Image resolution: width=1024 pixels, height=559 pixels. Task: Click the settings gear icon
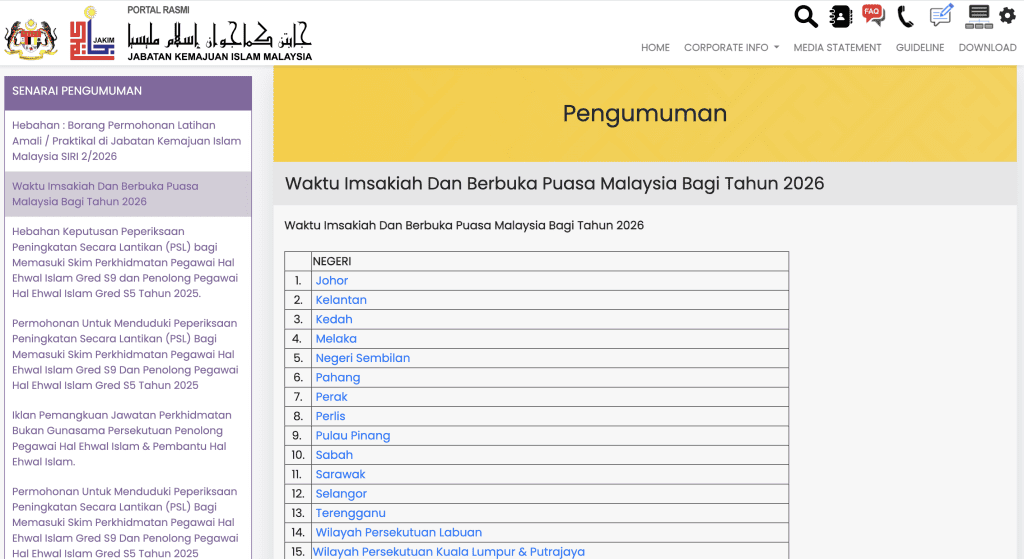tap(1007, 16)
